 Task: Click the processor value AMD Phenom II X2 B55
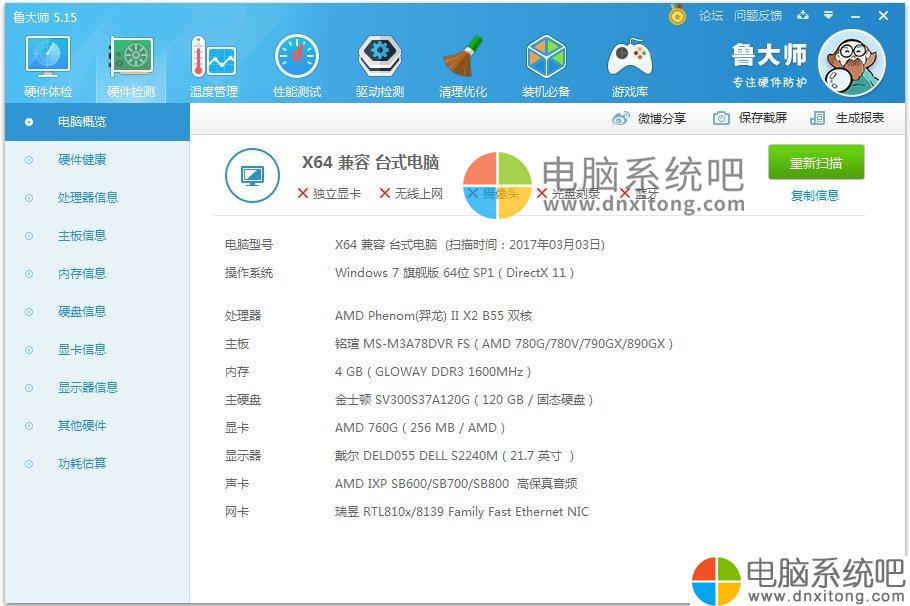[x=434, y=316]
